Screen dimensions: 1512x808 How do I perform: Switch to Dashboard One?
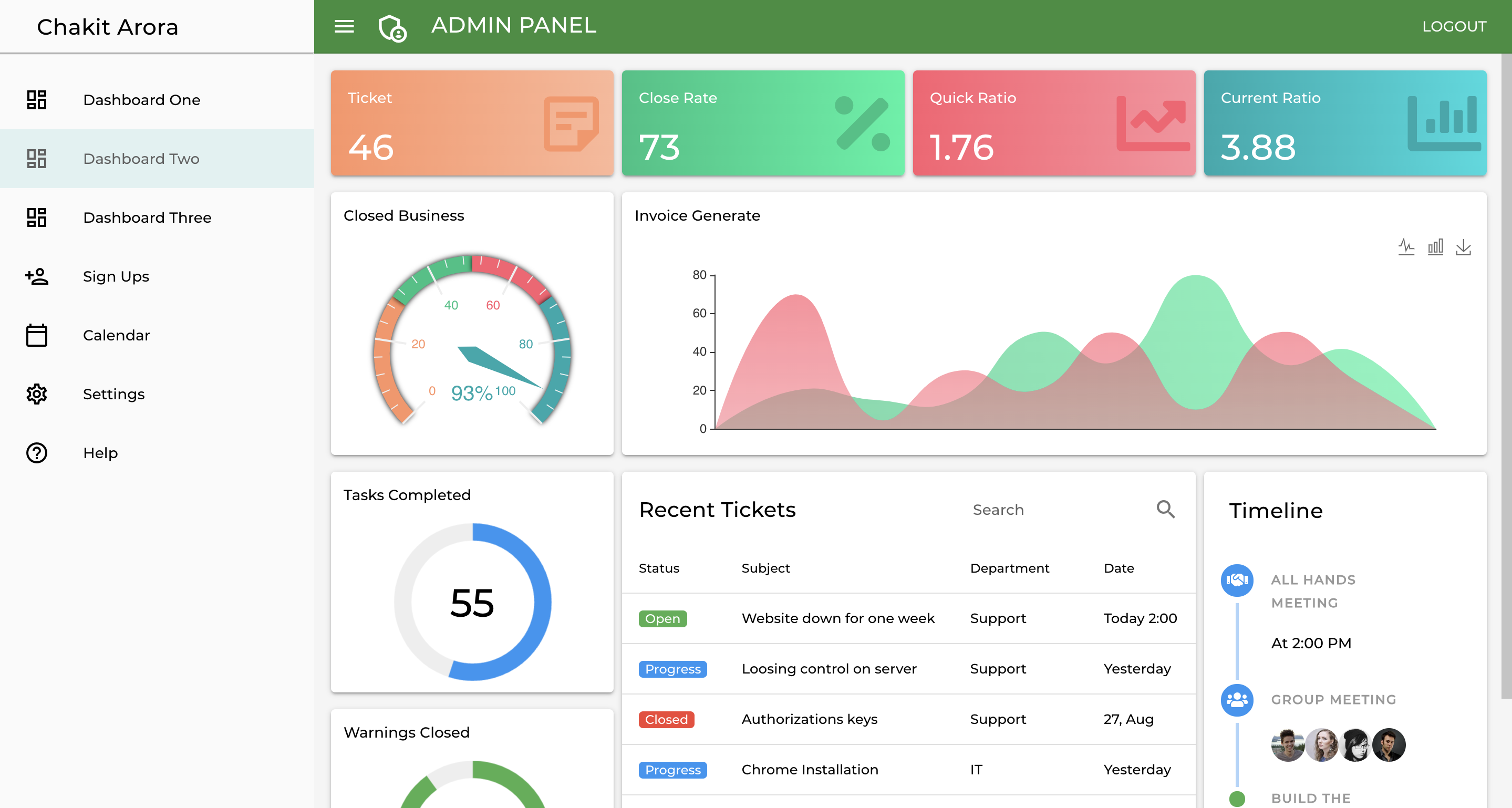[x=141, y=100]
